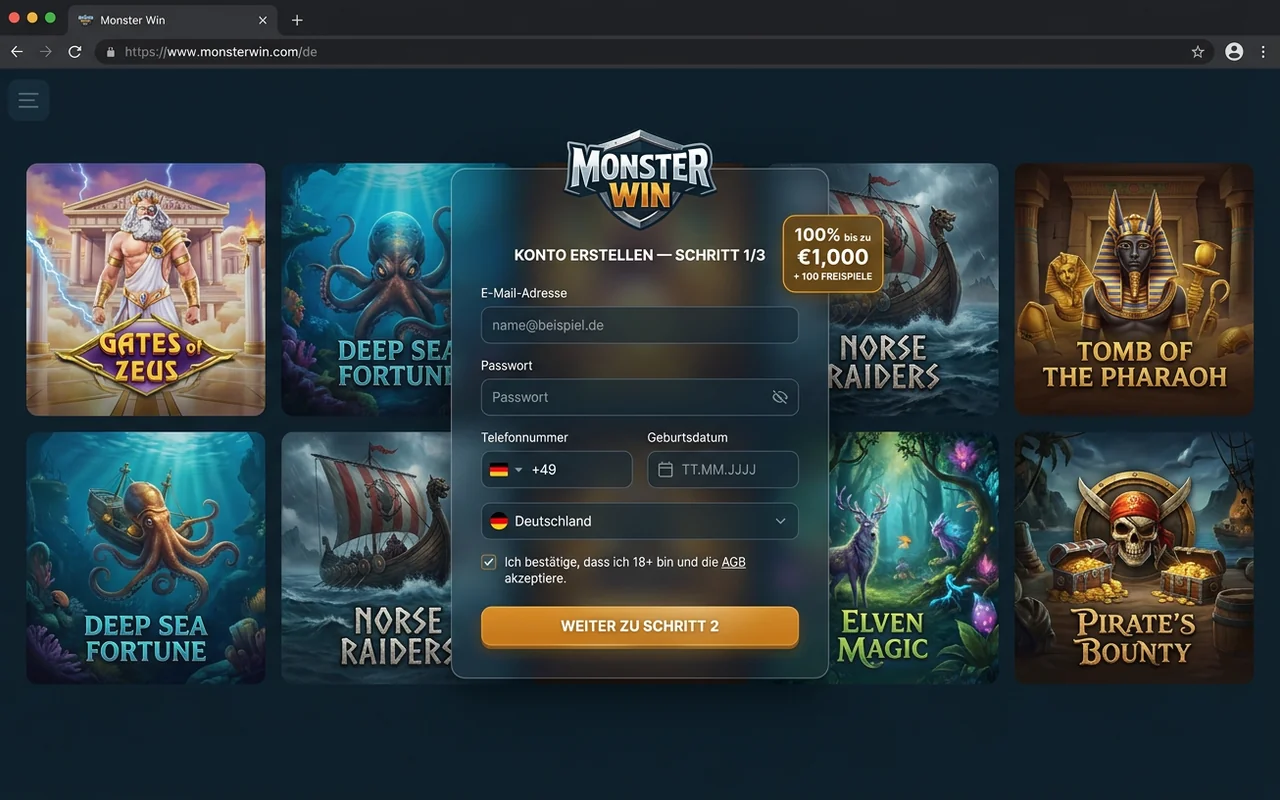Click the Telefonnummer label
1280x800 pixels.
525,437
